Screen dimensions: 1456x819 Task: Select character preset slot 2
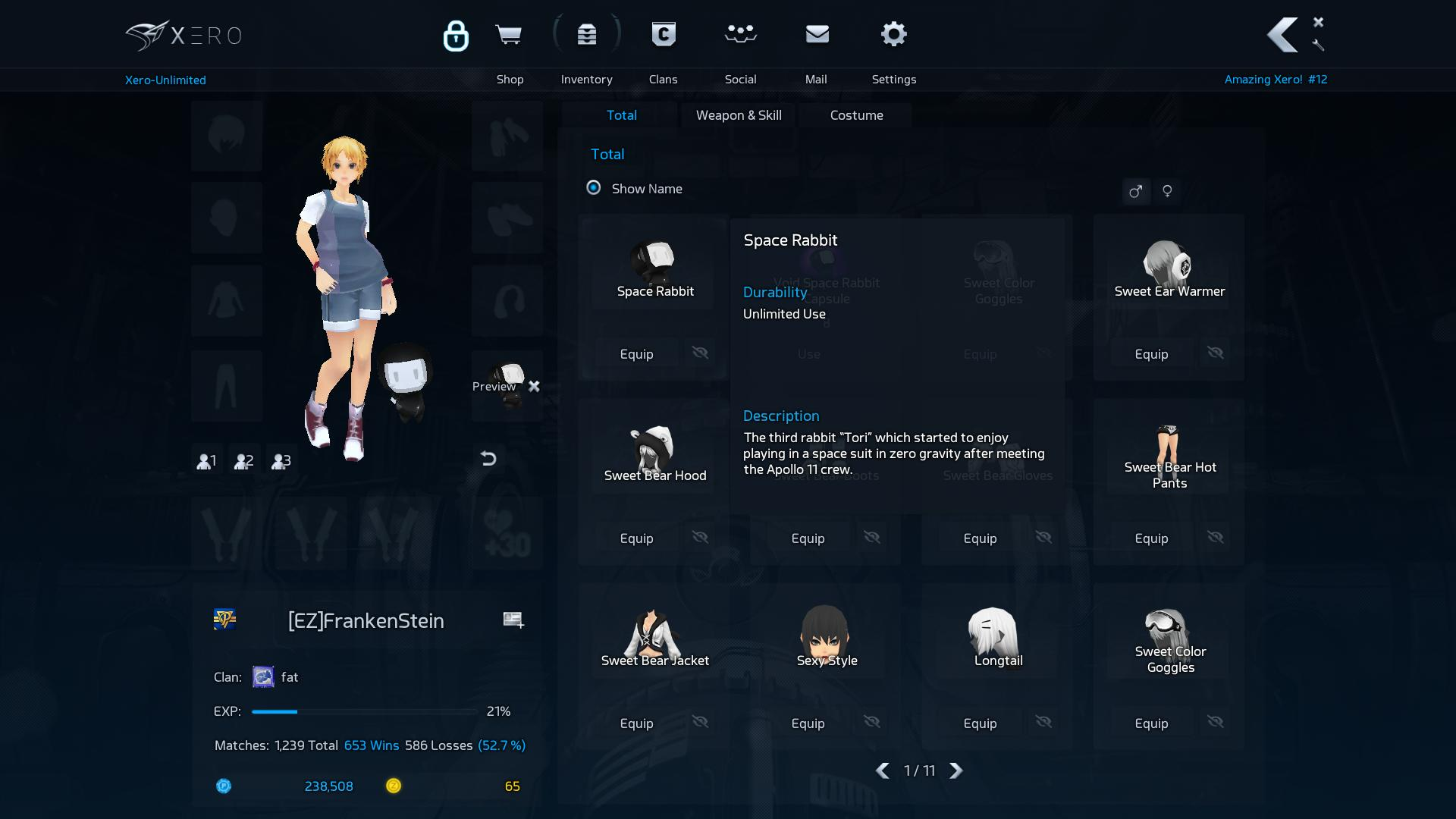[x=243, y=460]
